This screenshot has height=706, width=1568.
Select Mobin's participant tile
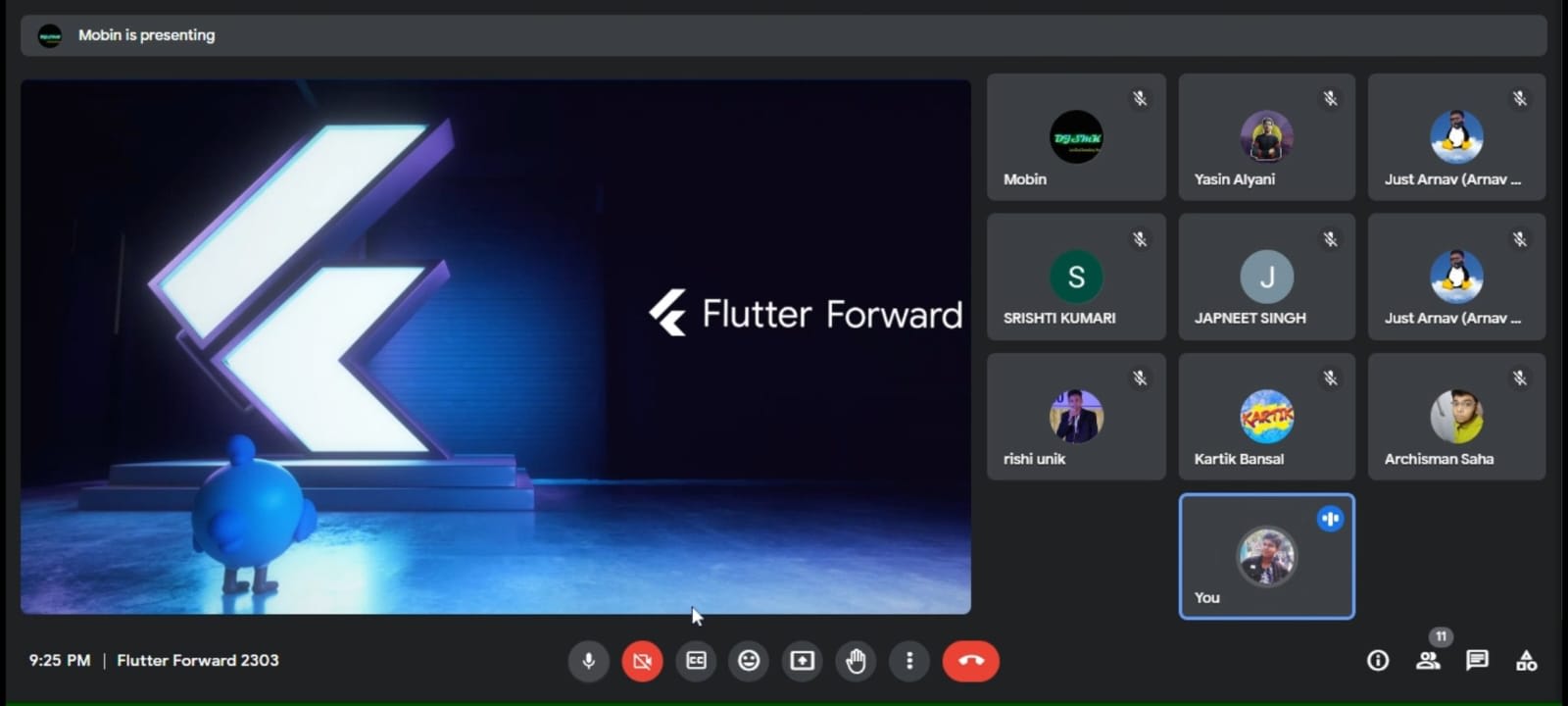point(1076,137)
